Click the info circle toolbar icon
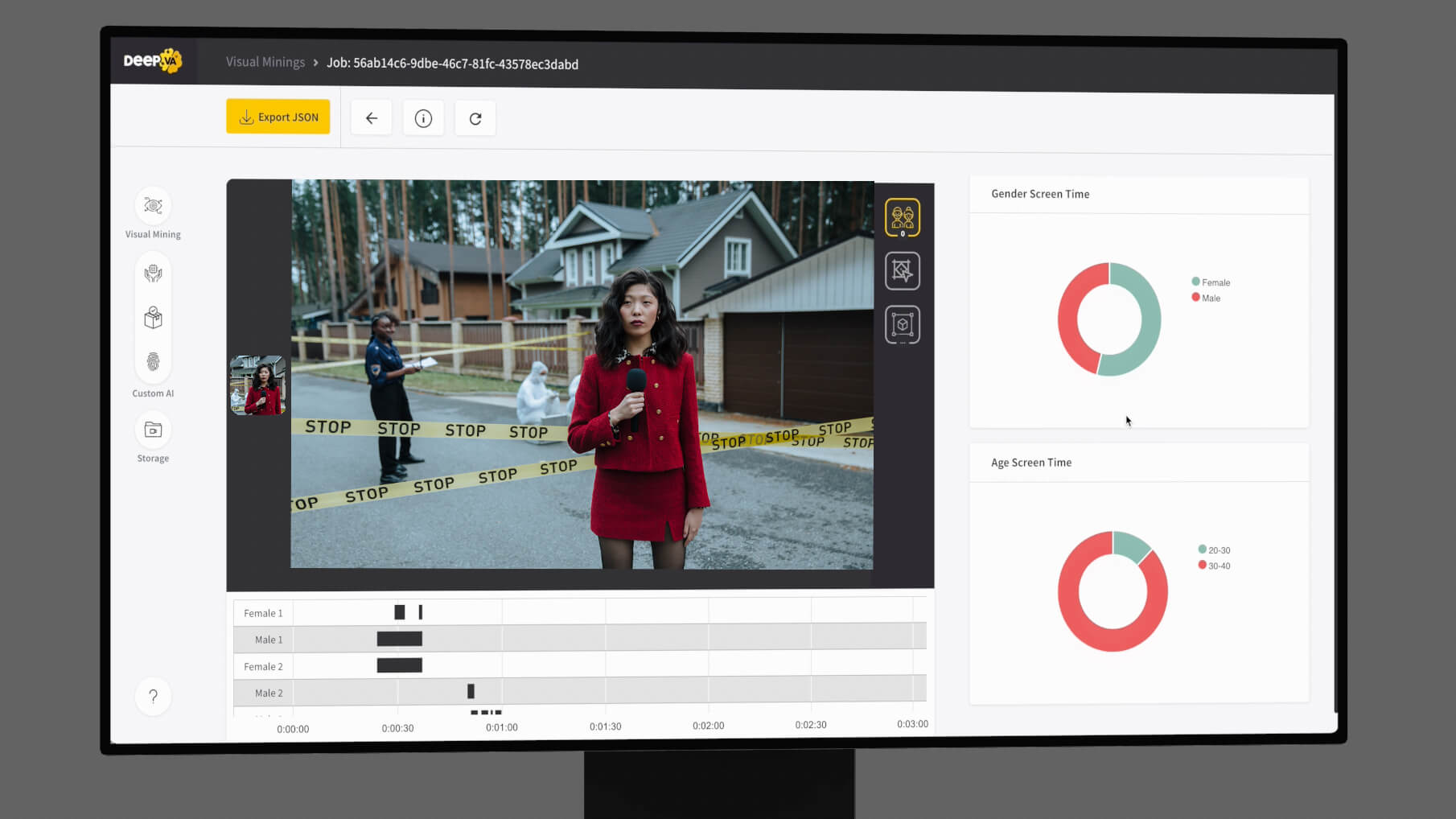This screenshot has height=819, width=1456. (x=423, y=119)
